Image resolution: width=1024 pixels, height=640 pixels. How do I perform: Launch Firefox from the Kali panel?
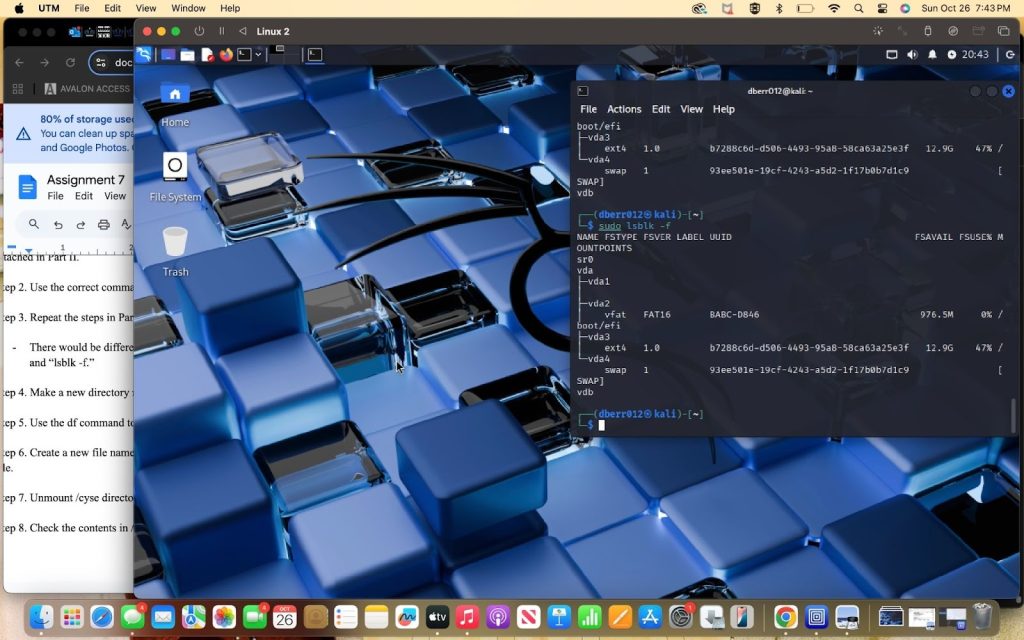pyautogui.click(x=226, y=54)
